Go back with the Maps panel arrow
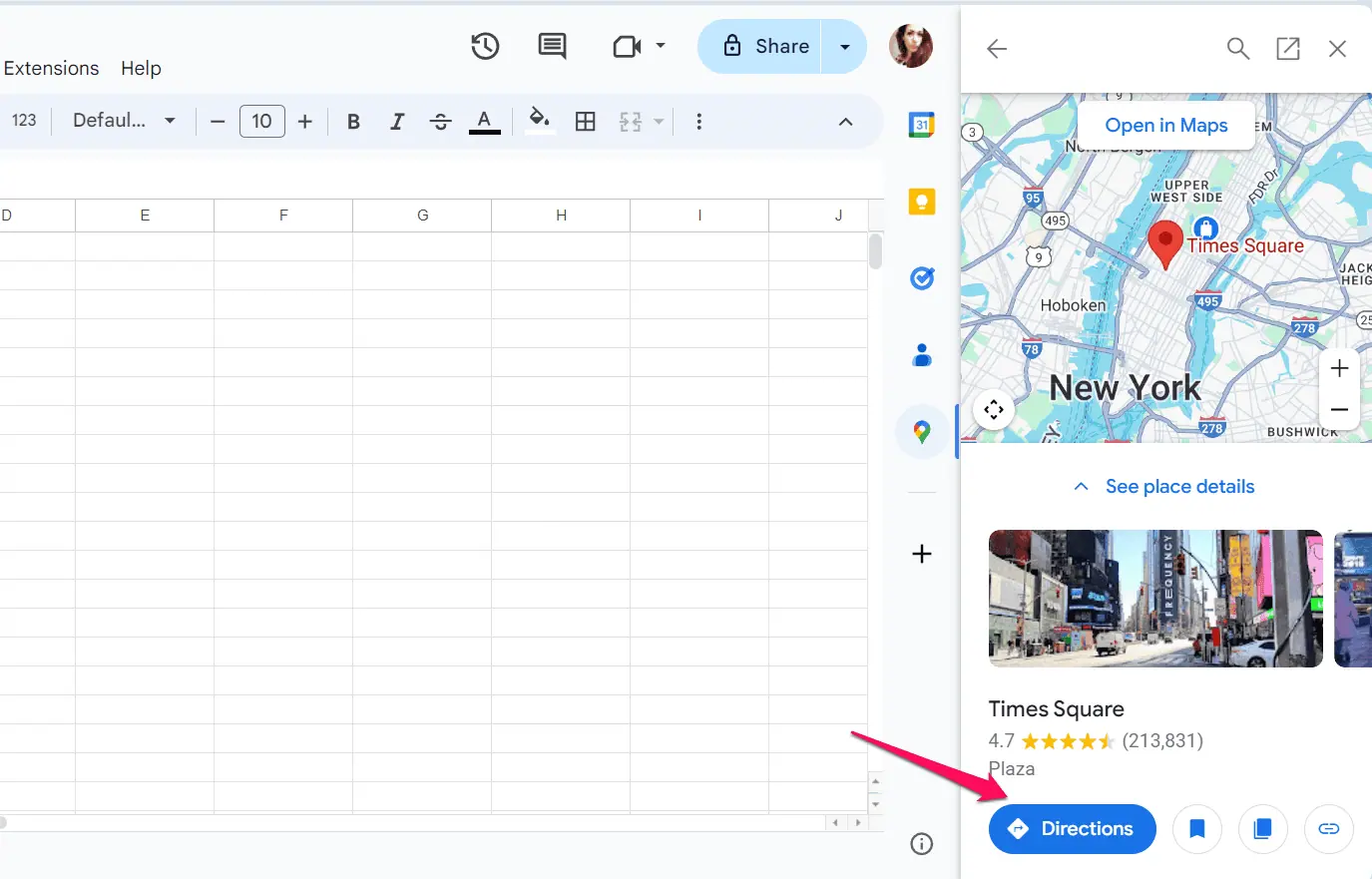 pyautogui.click(x=997, y=48)
